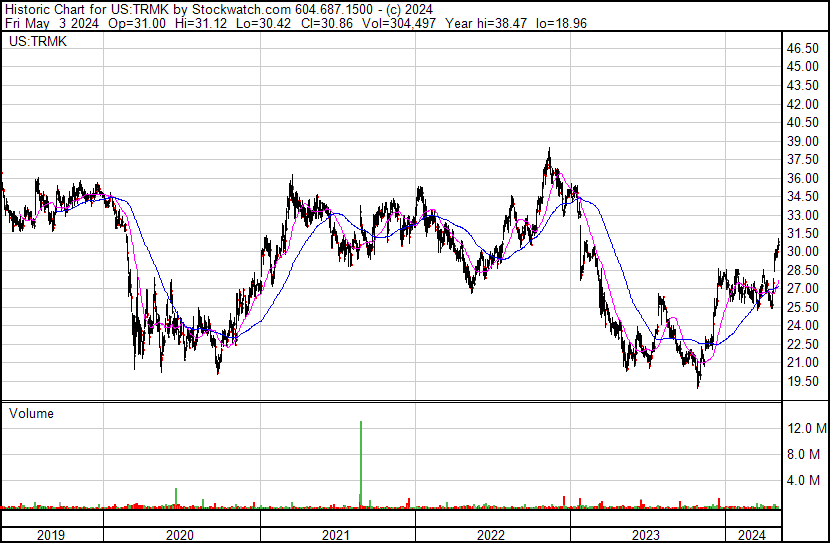This screenshot has width=830, height=543.
Task: Click the 'US:TRMK' ticker label in chart
Action: coord(38,41)
